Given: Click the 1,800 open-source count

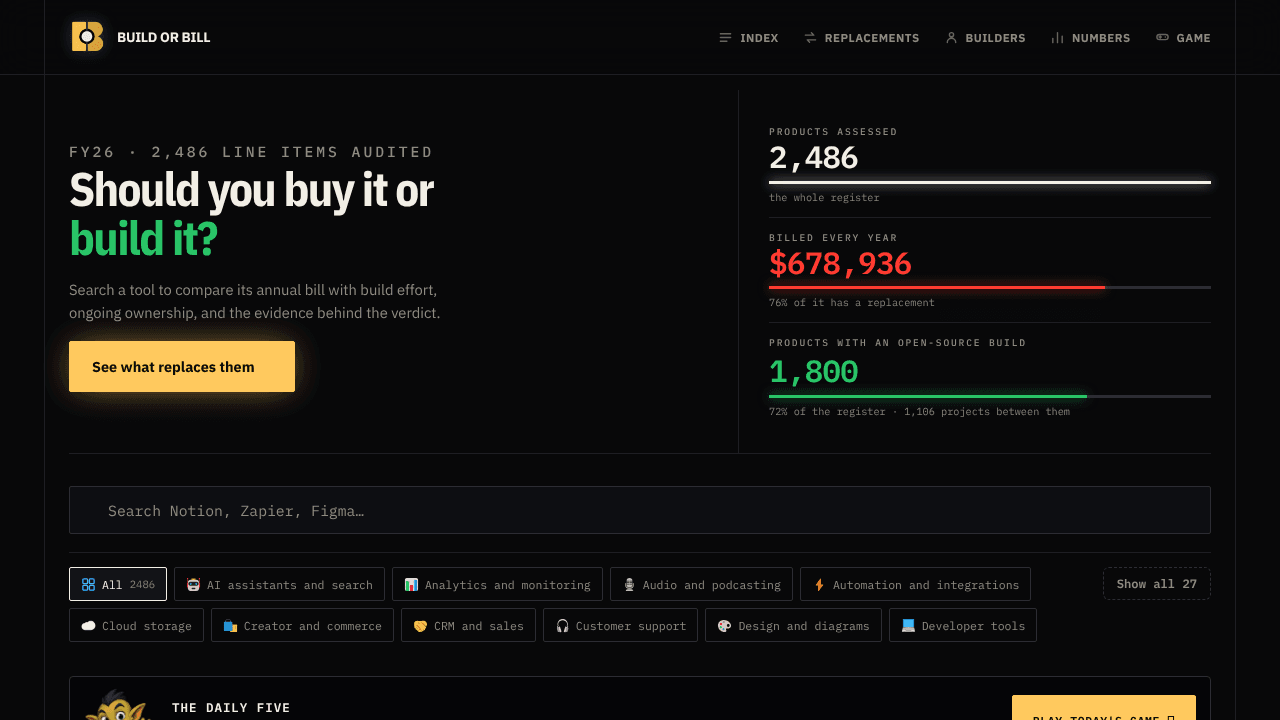Looking at the screenshot, I should (x=813, y=372).
